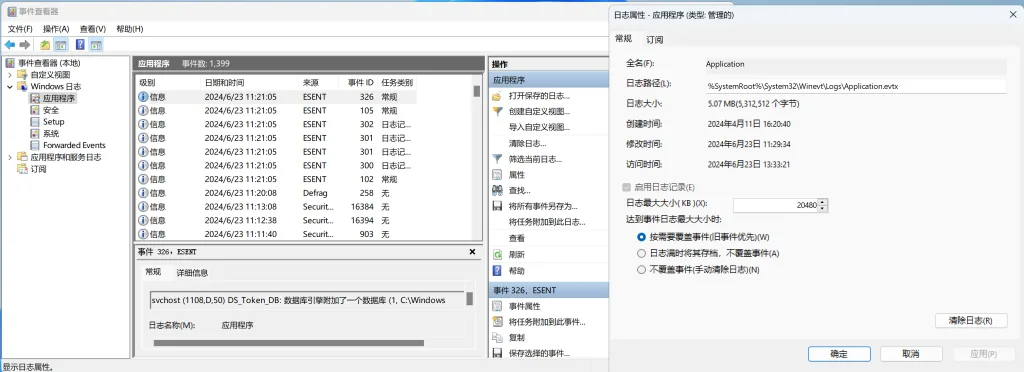The height and width of the screenshot is (372, 1024).
Task: Click the 打开保存的日志 folder icon
Action: [497, 96]
